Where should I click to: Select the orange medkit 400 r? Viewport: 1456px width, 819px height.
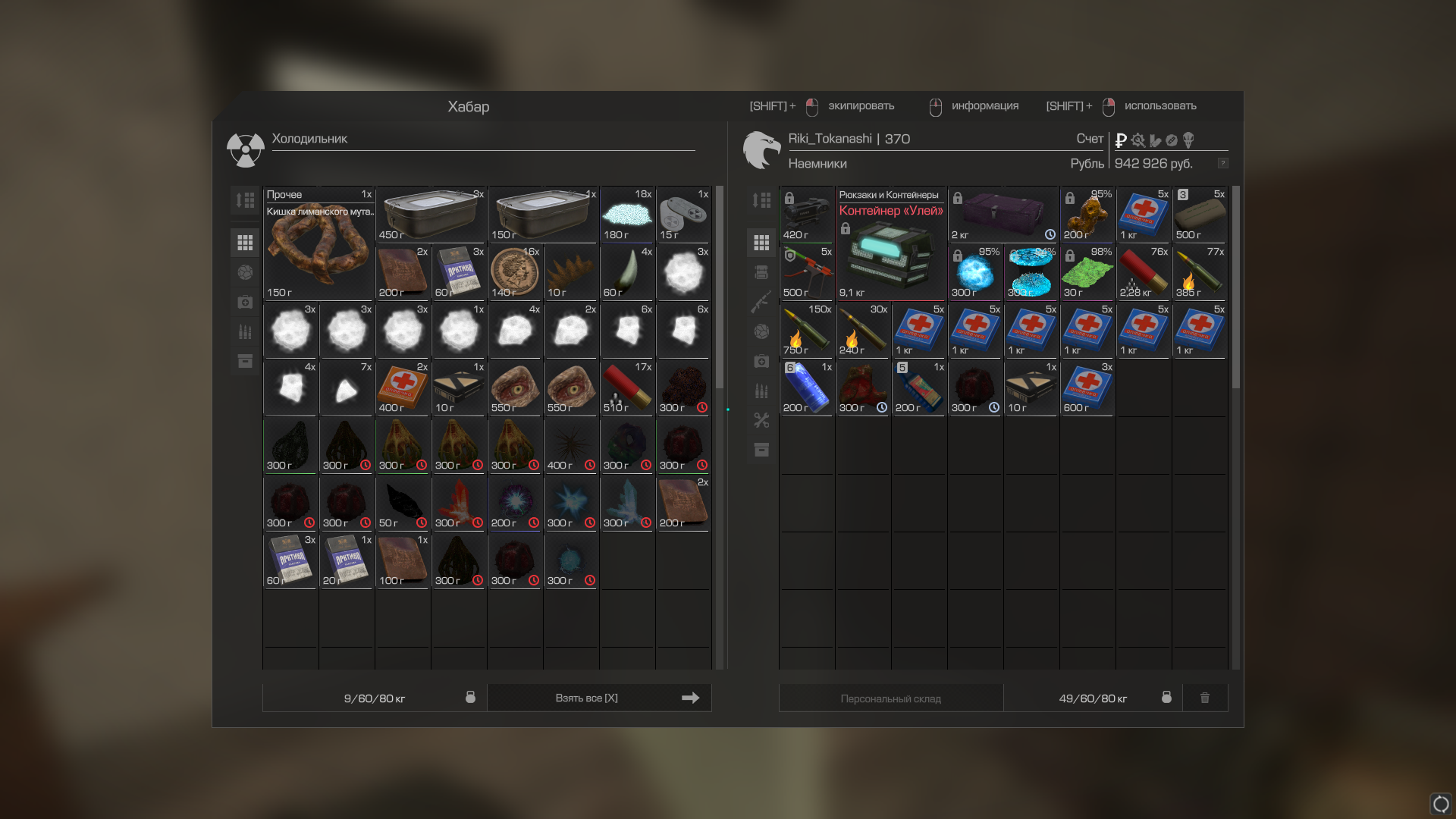[x=403, y=388]
